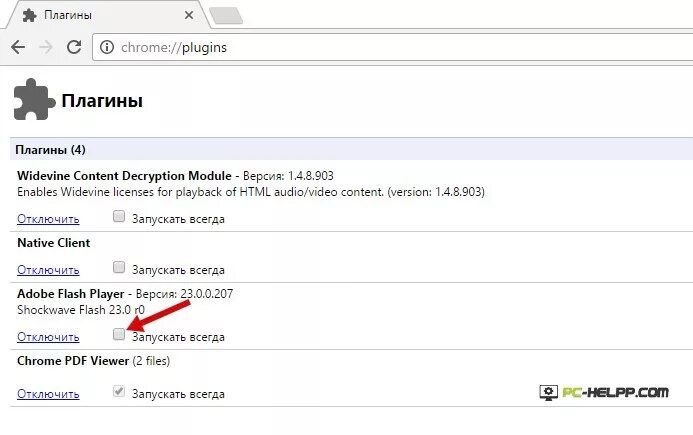Click the Версия: 1.4.8.903 text

point(288,176)
